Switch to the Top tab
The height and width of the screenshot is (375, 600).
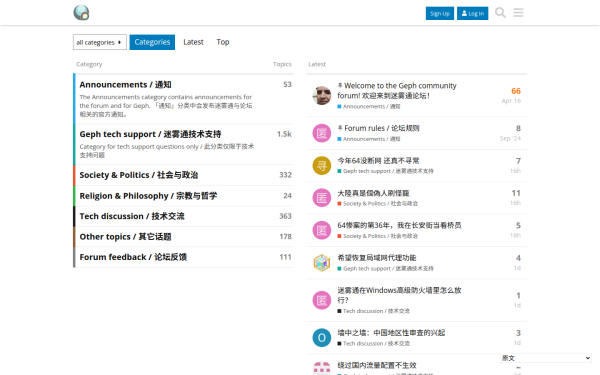223,42
